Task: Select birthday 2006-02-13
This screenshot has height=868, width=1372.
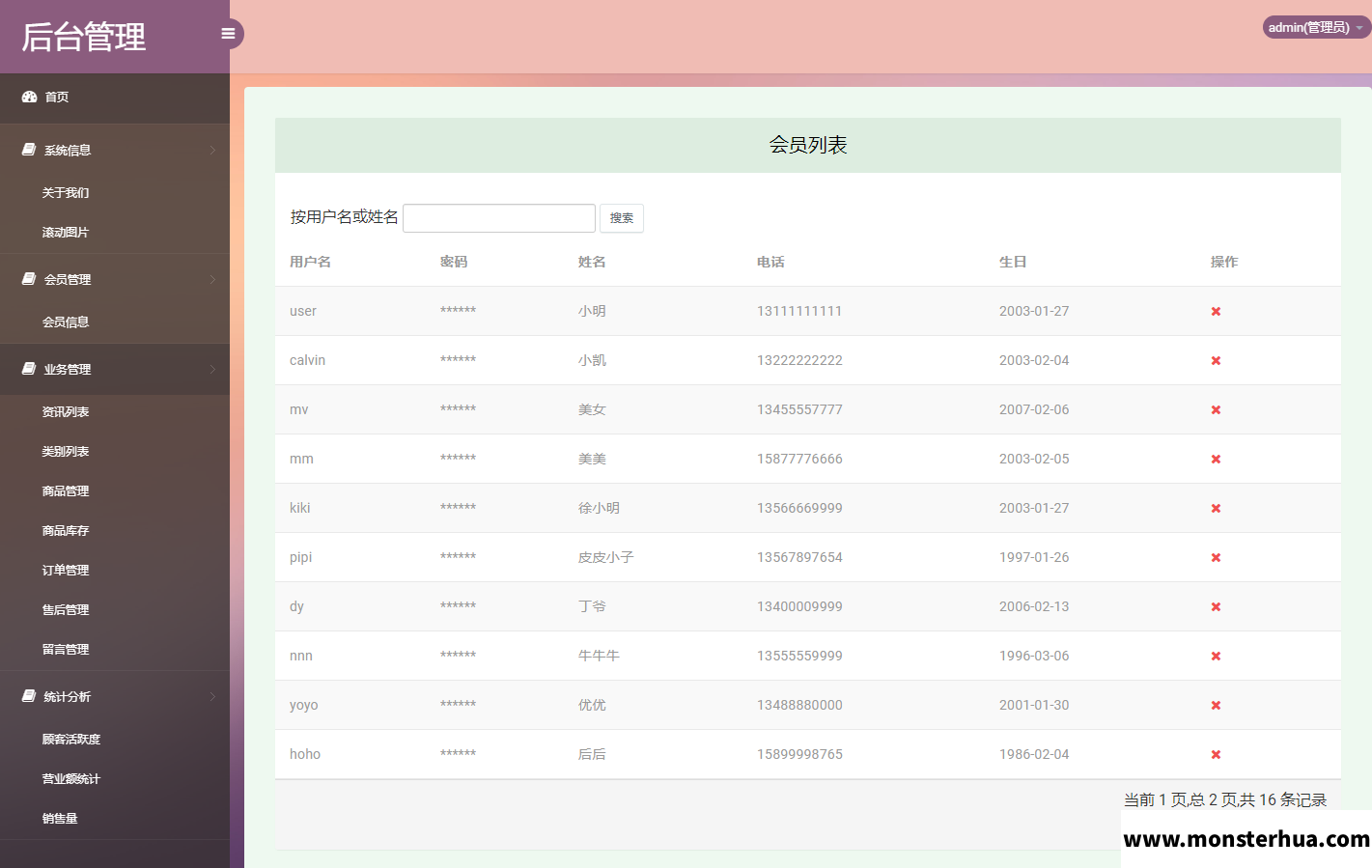Action: tap(1034, 606)
